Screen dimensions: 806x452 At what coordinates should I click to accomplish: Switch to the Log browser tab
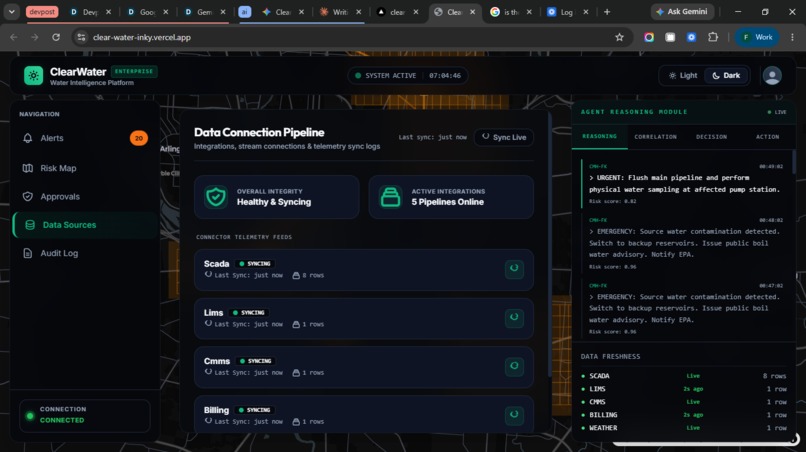pyautogui.click(x=567, y=12)
